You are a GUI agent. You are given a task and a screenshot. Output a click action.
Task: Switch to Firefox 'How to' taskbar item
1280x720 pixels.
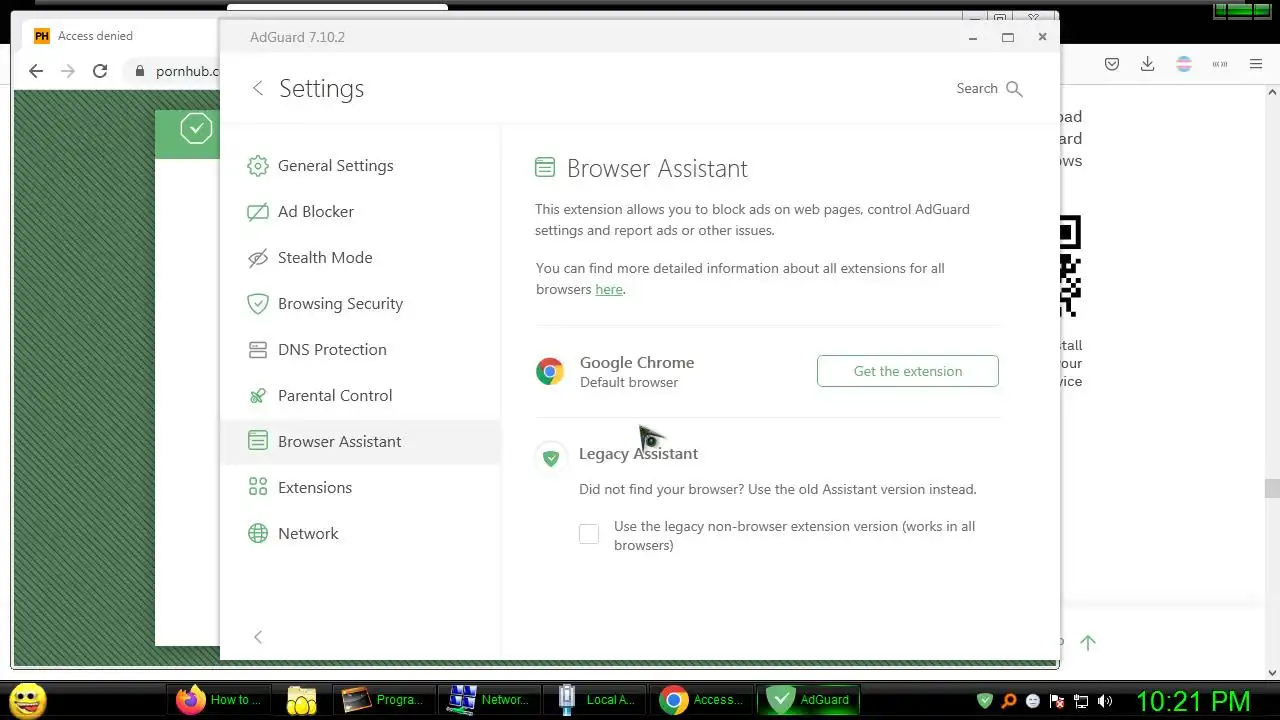tap(220, 700)
